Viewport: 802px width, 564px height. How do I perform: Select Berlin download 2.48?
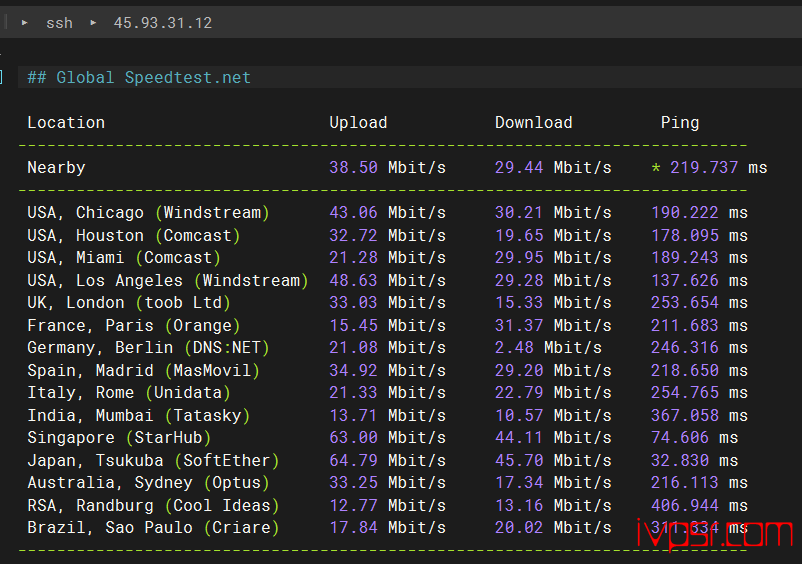pos(514,348)
